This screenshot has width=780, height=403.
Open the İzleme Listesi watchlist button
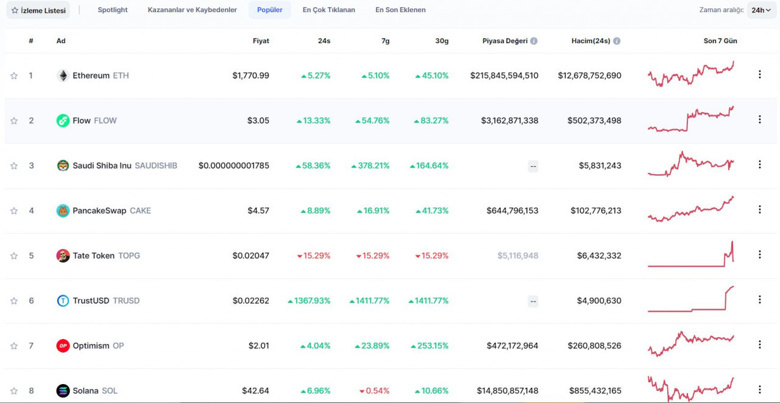pyautogui.click(x=38, y=10)
